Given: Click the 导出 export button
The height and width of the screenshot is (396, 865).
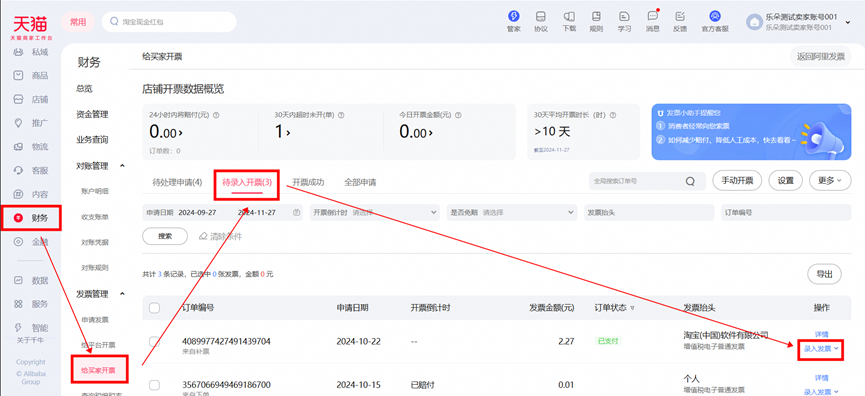Looking at the screenshot, I should [825, 274].
